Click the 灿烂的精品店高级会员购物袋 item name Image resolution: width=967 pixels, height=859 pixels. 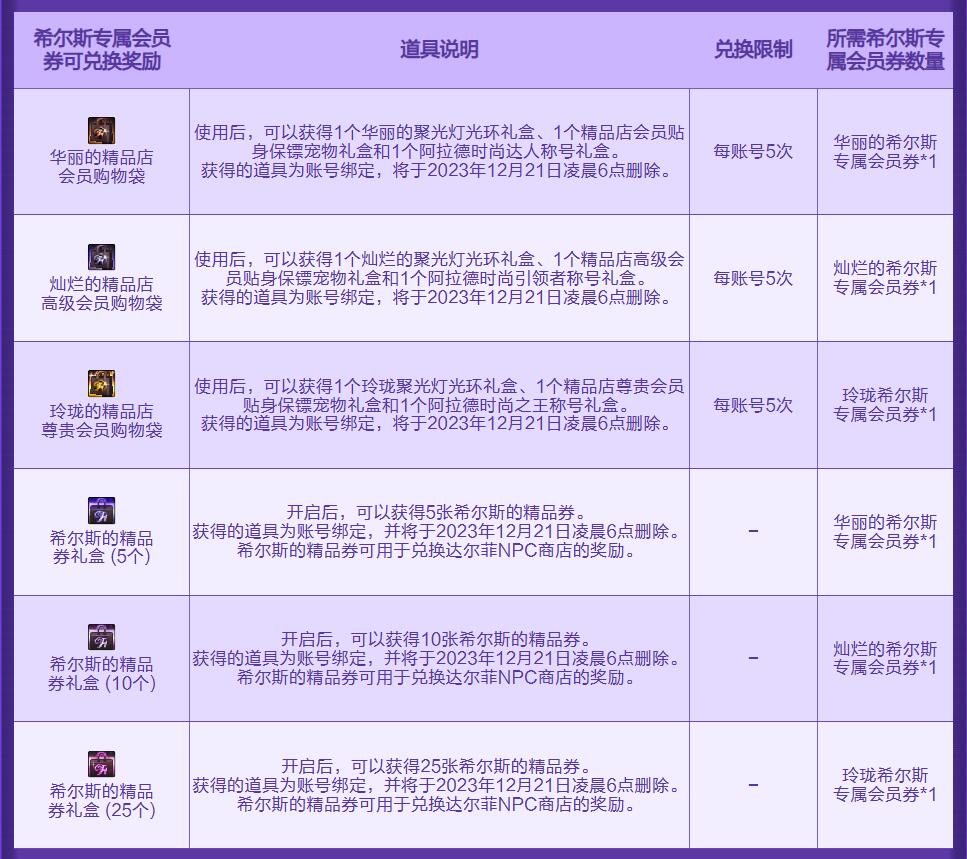click(x=102, y=294)
